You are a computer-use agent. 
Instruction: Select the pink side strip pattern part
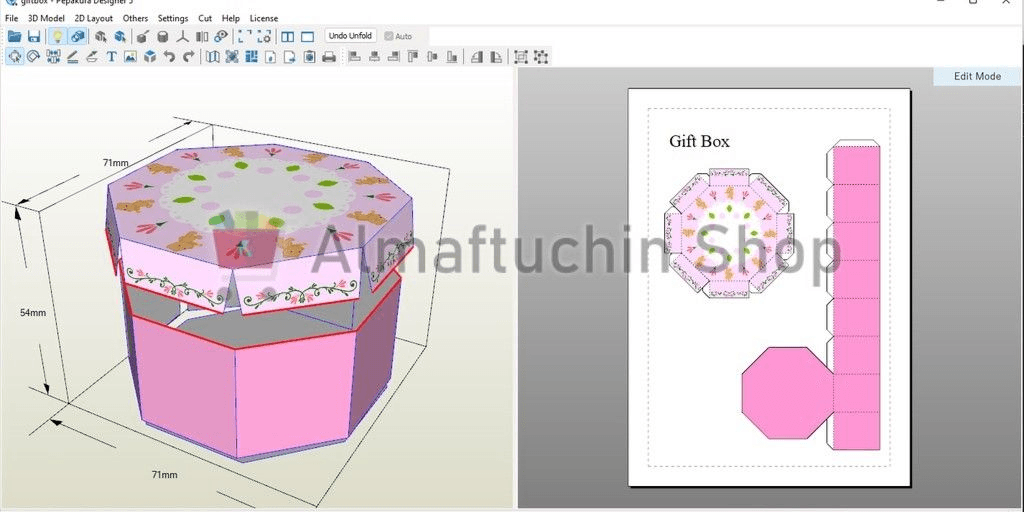856,295
